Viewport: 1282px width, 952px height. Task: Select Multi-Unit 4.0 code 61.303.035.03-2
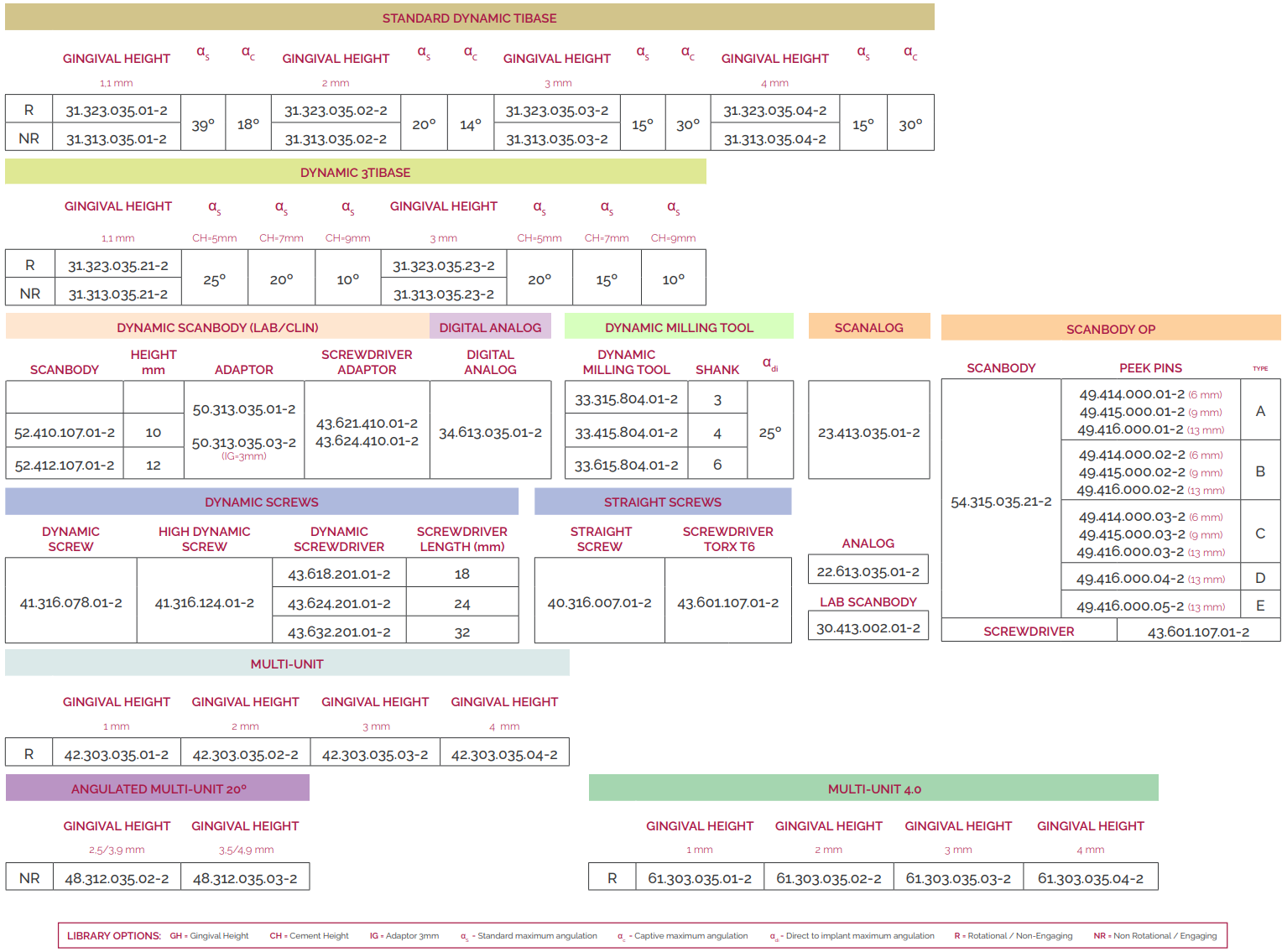click(x=957, y=878)
